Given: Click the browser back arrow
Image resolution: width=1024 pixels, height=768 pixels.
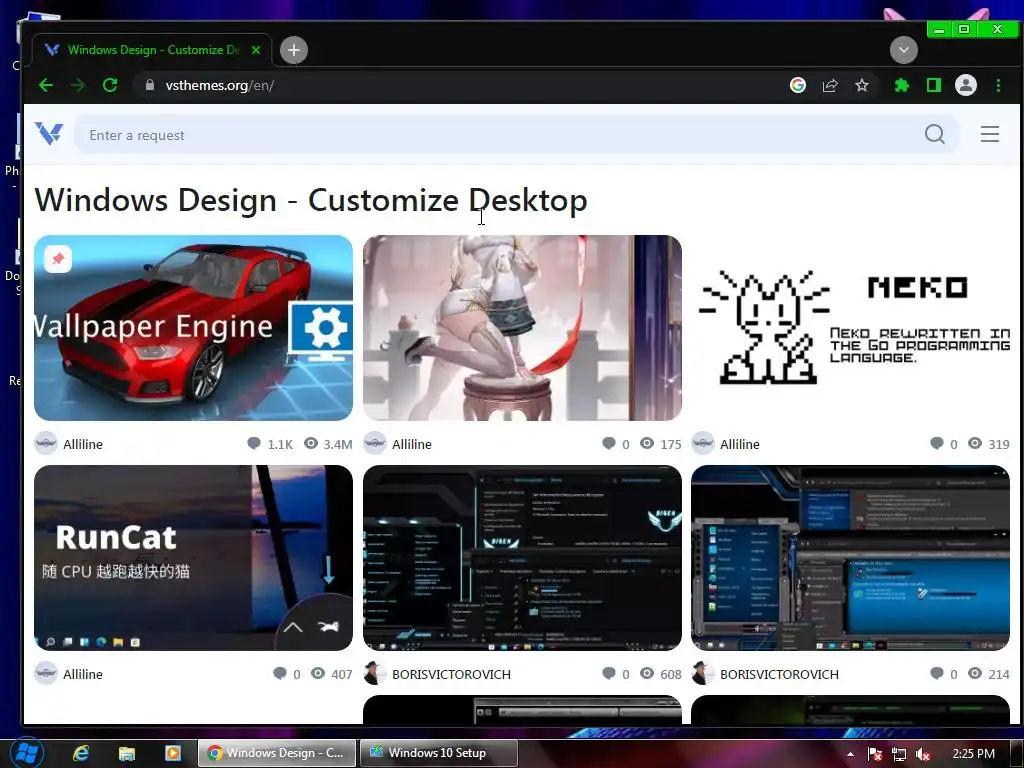Looking at the screenshot, I should 46,85.
